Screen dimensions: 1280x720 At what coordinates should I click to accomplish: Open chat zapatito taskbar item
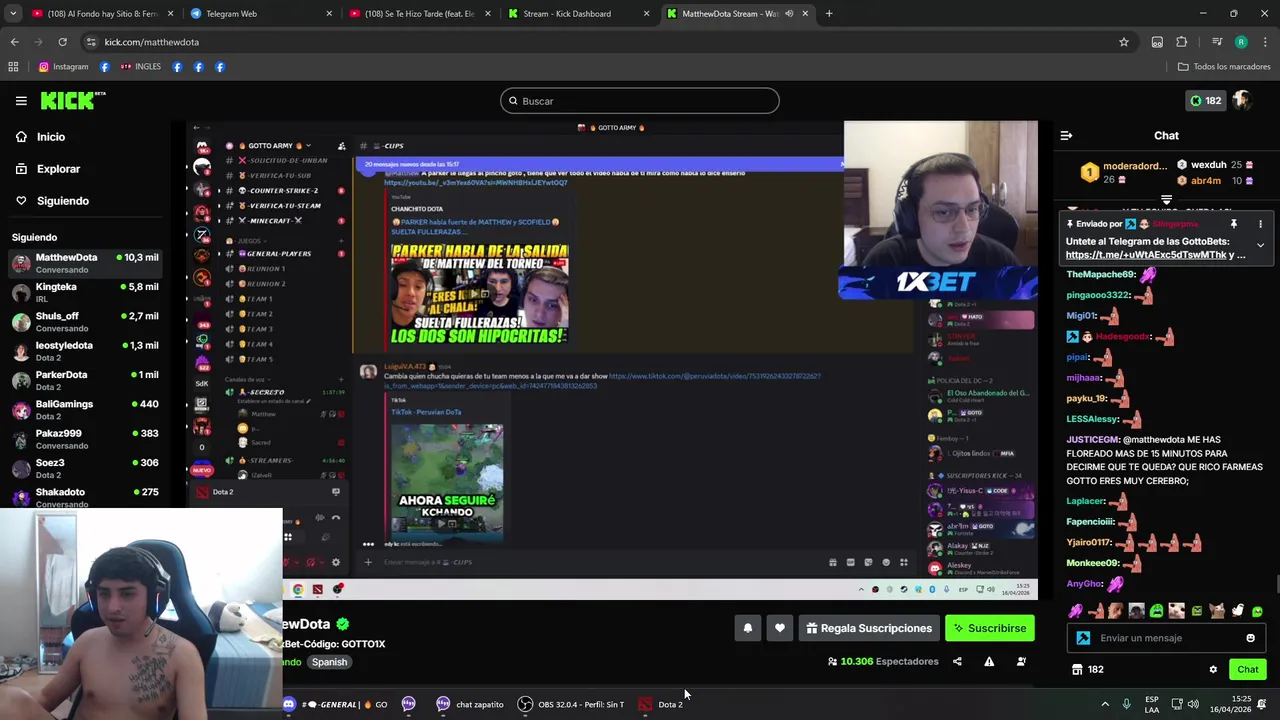469,705
